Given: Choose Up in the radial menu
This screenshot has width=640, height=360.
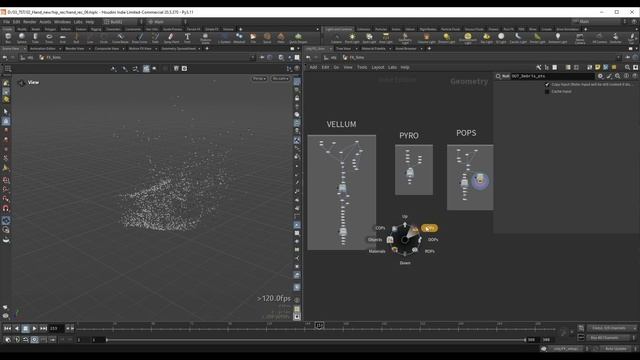Looking at the screenshot, I should tap(405, 216).
